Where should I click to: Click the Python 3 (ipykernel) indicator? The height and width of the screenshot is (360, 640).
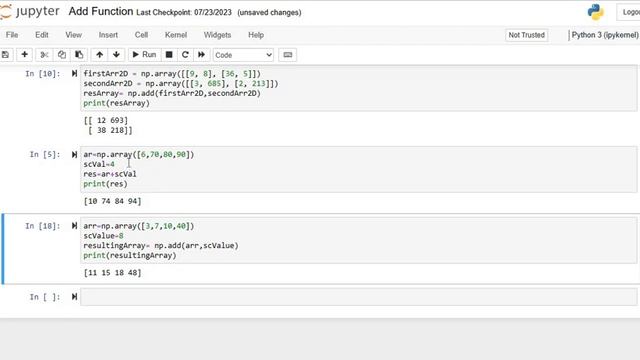(604, 35)
